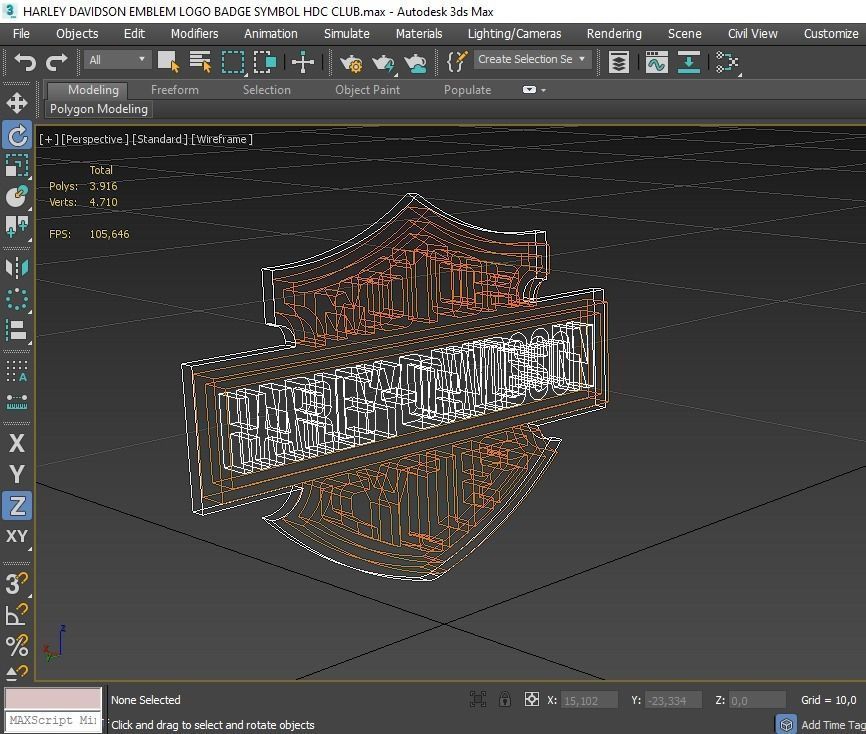Restrict transform to X axis
Screen dimensions: 866x734
click(x=17, y=443)
